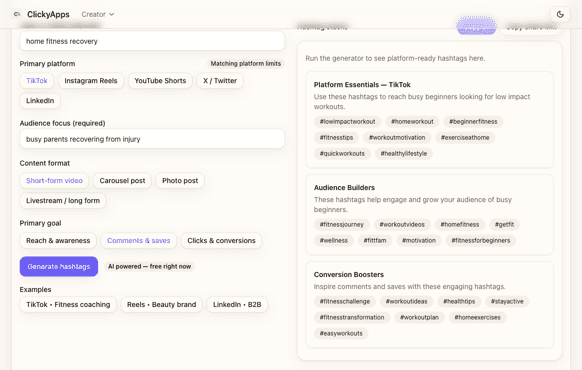The height and width of the screenshot is (370, 582).
Task: Click the AI powered free right now badge
Action: [x=150, y=266]
